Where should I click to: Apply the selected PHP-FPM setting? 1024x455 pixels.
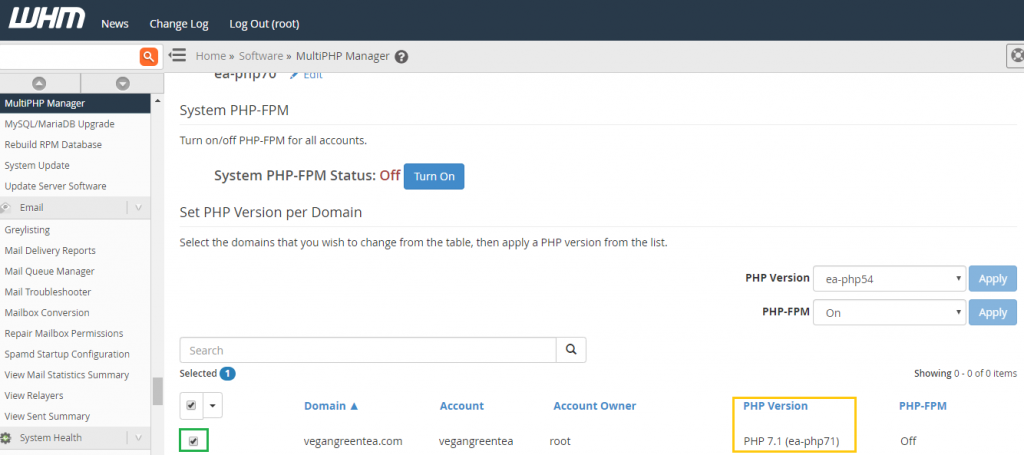click(993, 312)
